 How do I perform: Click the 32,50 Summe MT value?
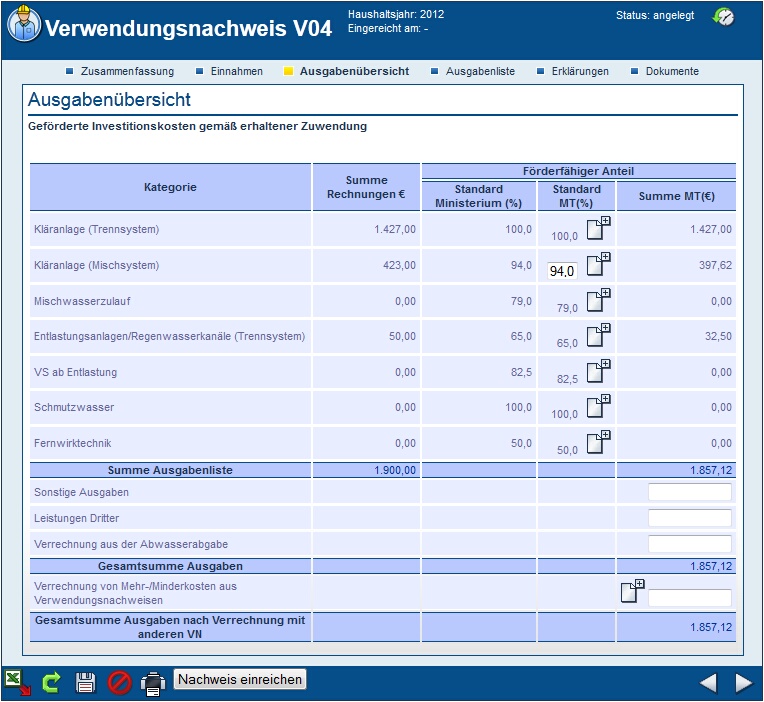[718, 336]
